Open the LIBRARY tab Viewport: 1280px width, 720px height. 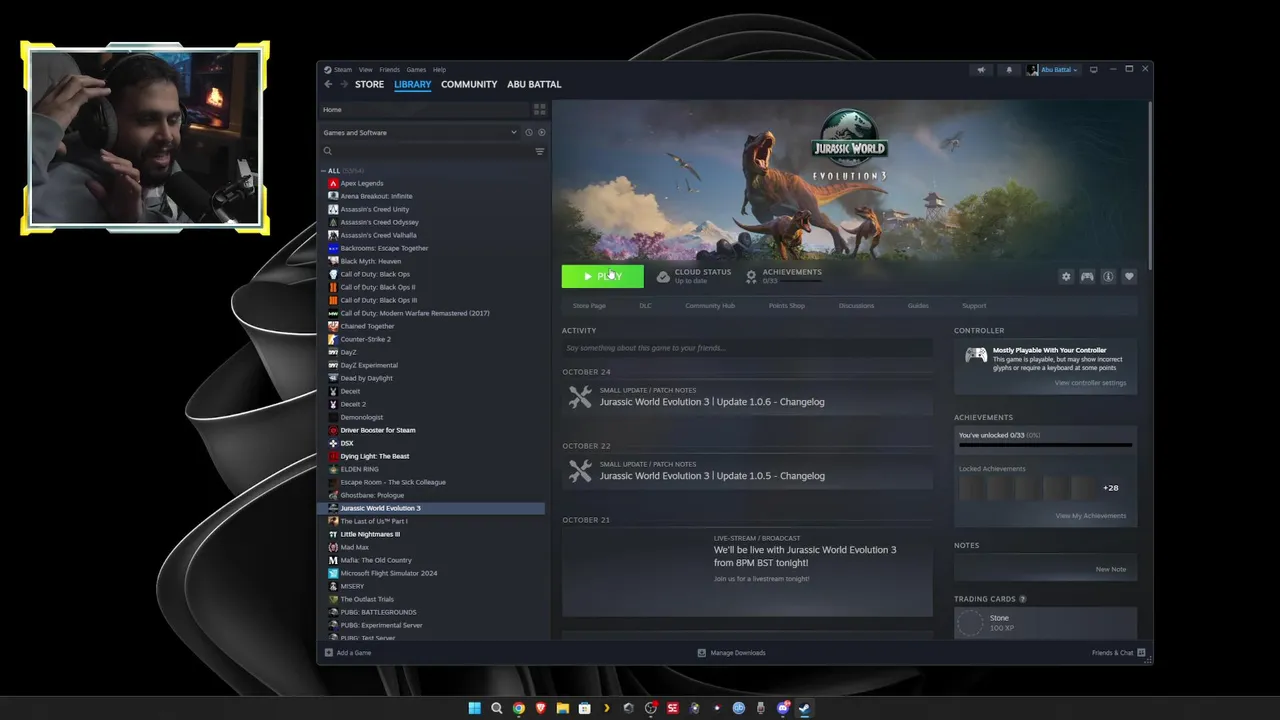412,84
